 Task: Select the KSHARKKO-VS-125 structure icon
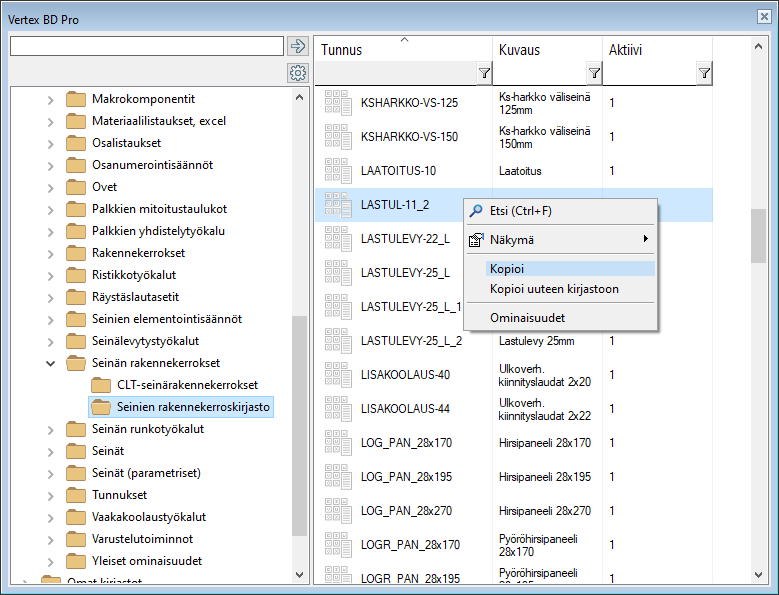pyautogui.click(x=337, y=102)
